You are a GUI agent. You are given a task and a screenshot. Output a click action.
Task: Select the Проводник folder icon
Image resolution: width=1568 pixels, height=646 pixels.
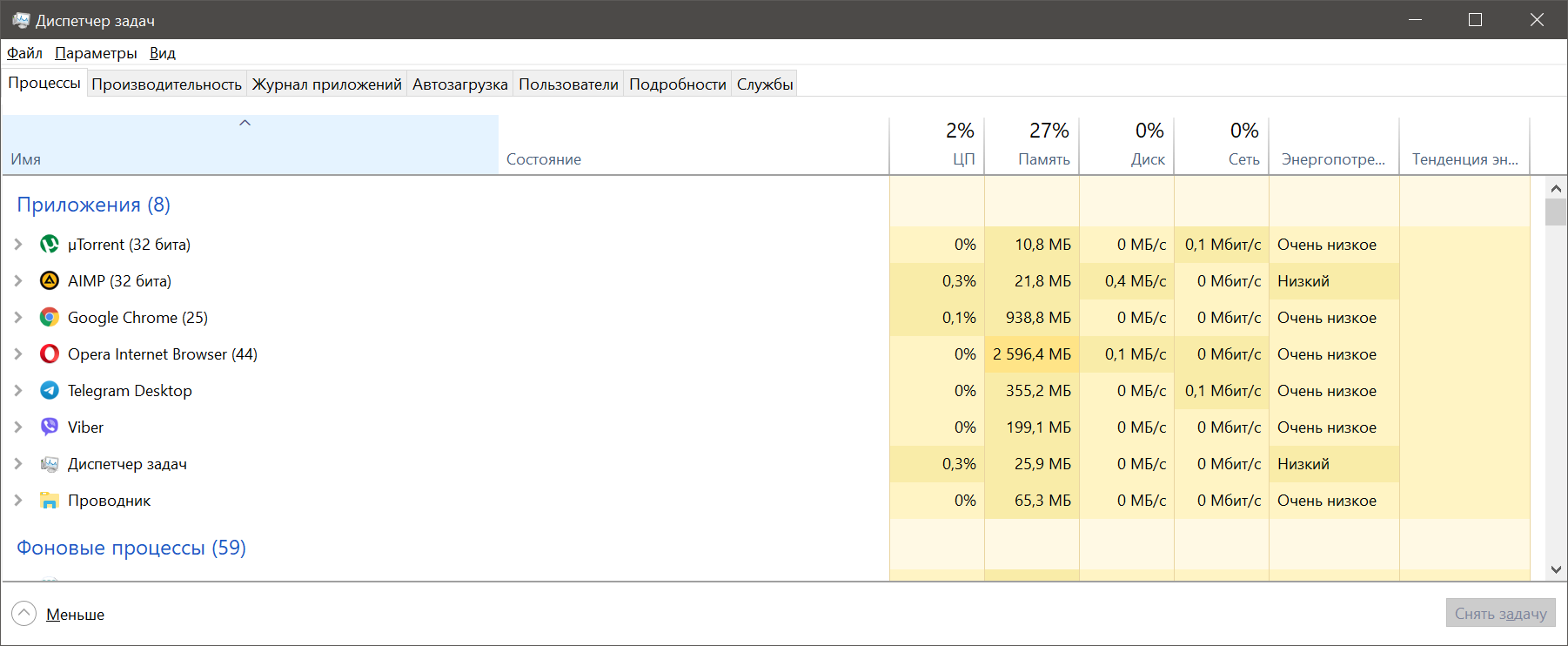[x=50, y=501]
